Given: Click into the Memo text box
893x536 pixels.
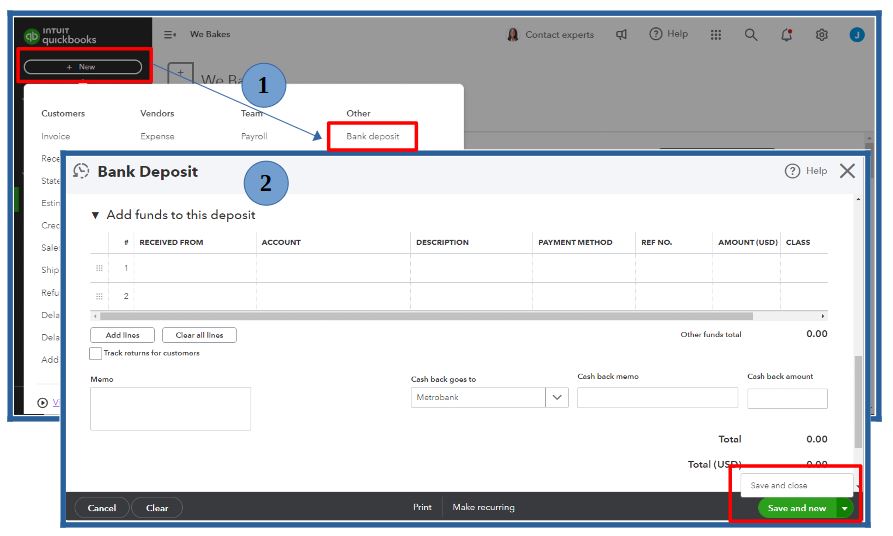Looking at the screenshot, I should pyautogui.click(x=170, y=409).
